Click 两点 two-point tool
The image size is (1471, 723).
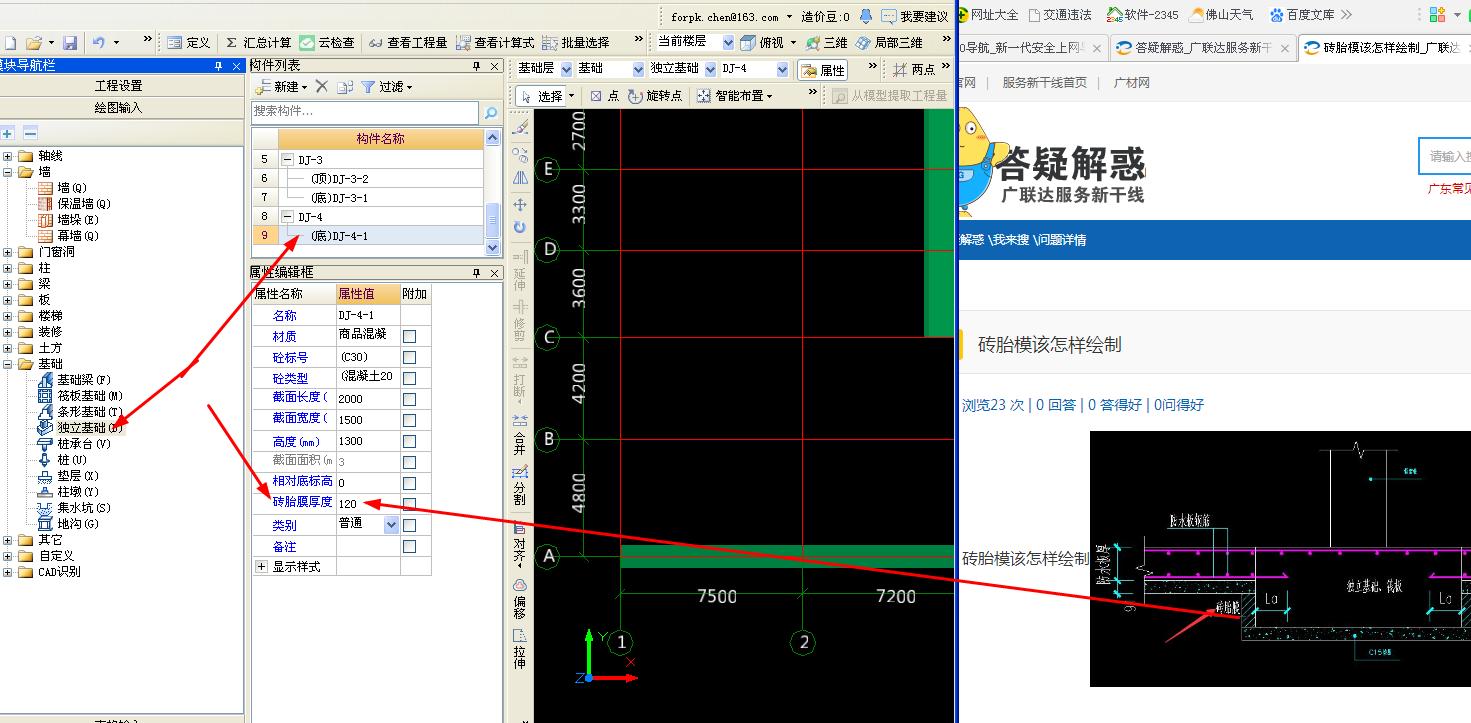click(914, 70)
